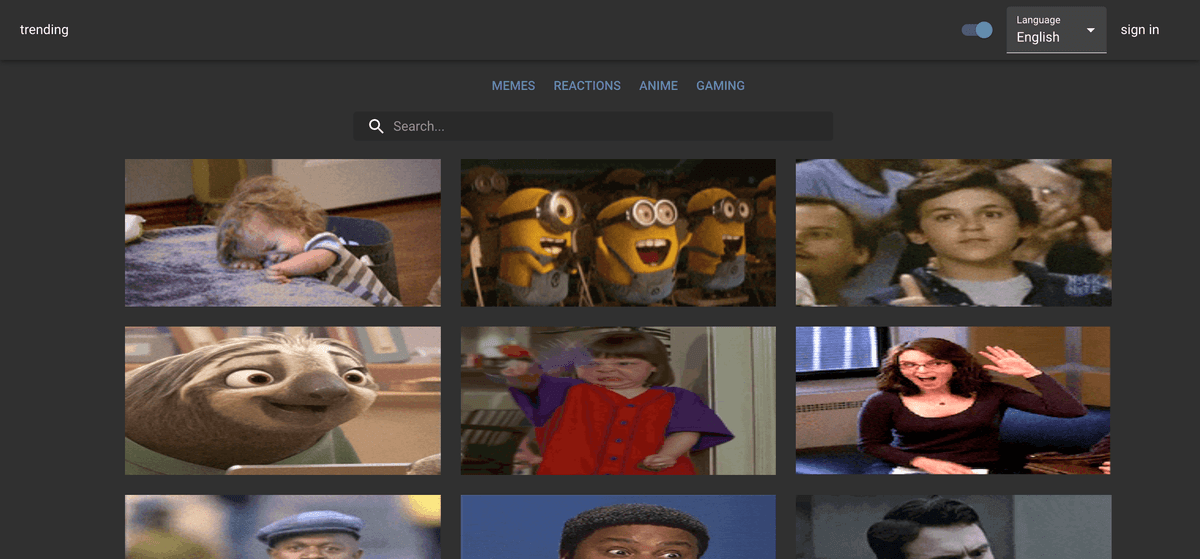Open the MEMES category
1200x559 pixels.
pyautogui.click(x=513, y=86)
